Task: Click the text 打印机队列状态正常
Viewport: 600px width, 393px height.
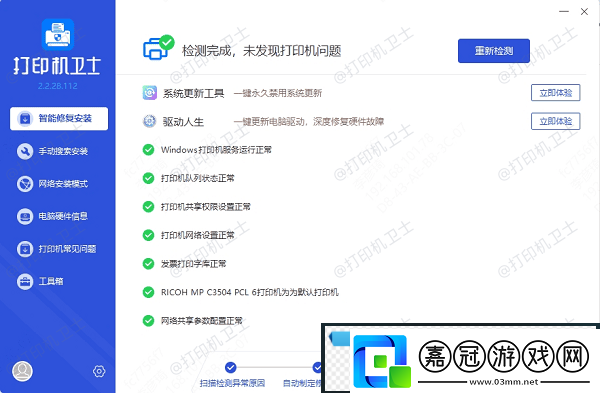Action: tap(197, 178)
